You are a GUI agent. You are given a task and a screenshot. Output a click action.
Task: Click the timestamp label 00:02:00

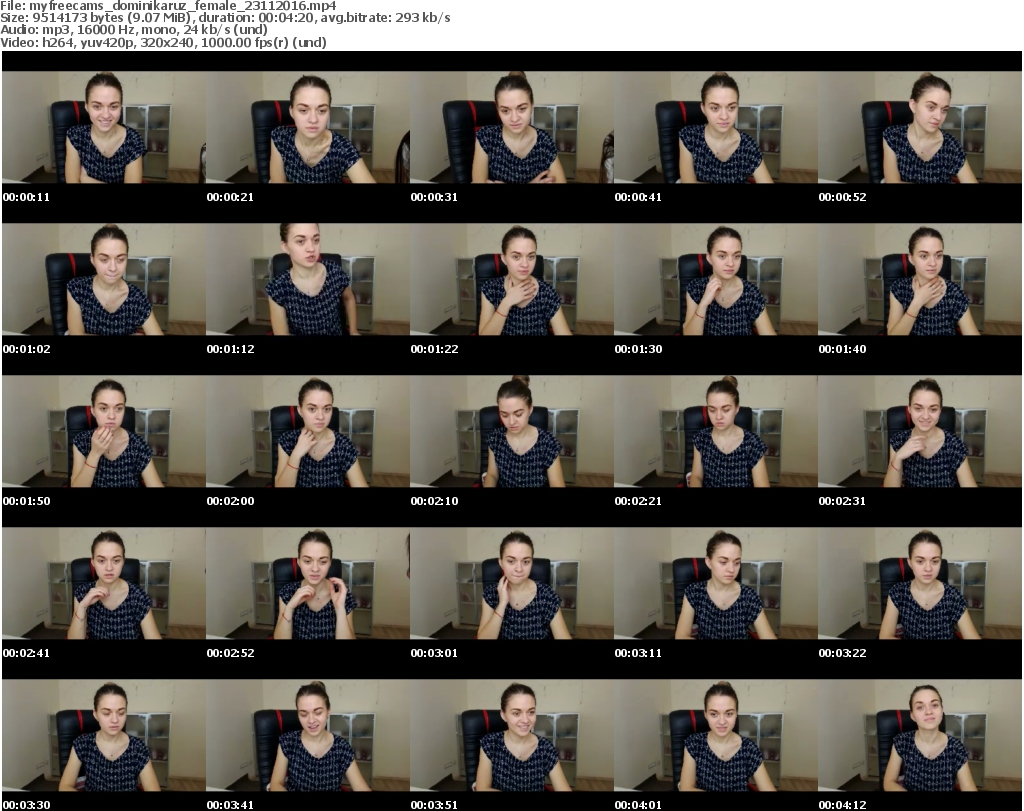click(x=231, y=501)
